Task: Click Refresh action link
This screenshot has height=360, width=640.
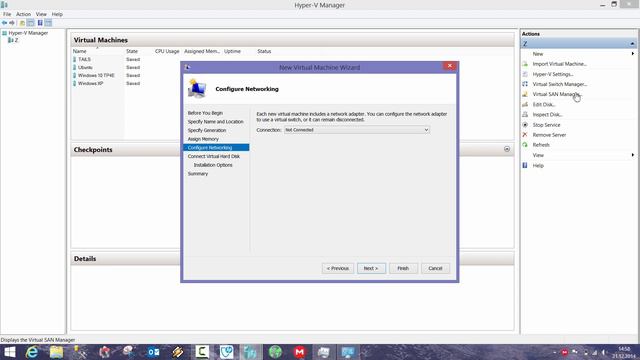Action: [x=541, y=145]
